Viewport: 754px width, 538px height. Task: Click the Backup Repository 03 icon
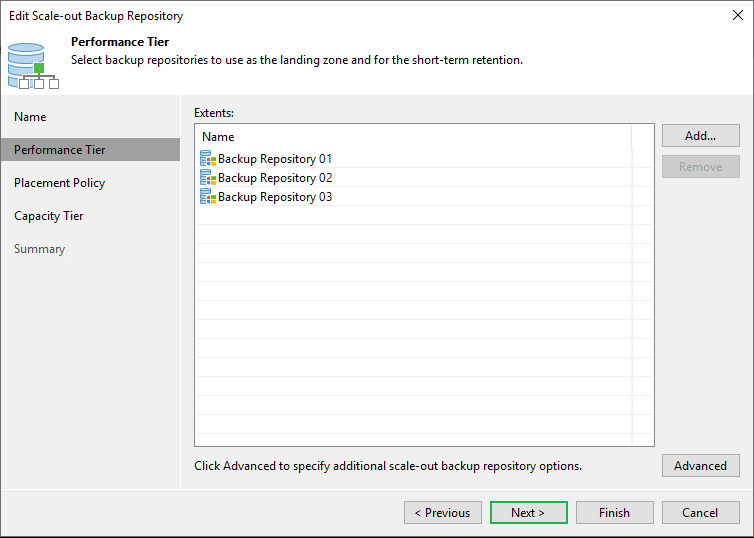pos(208,197)
